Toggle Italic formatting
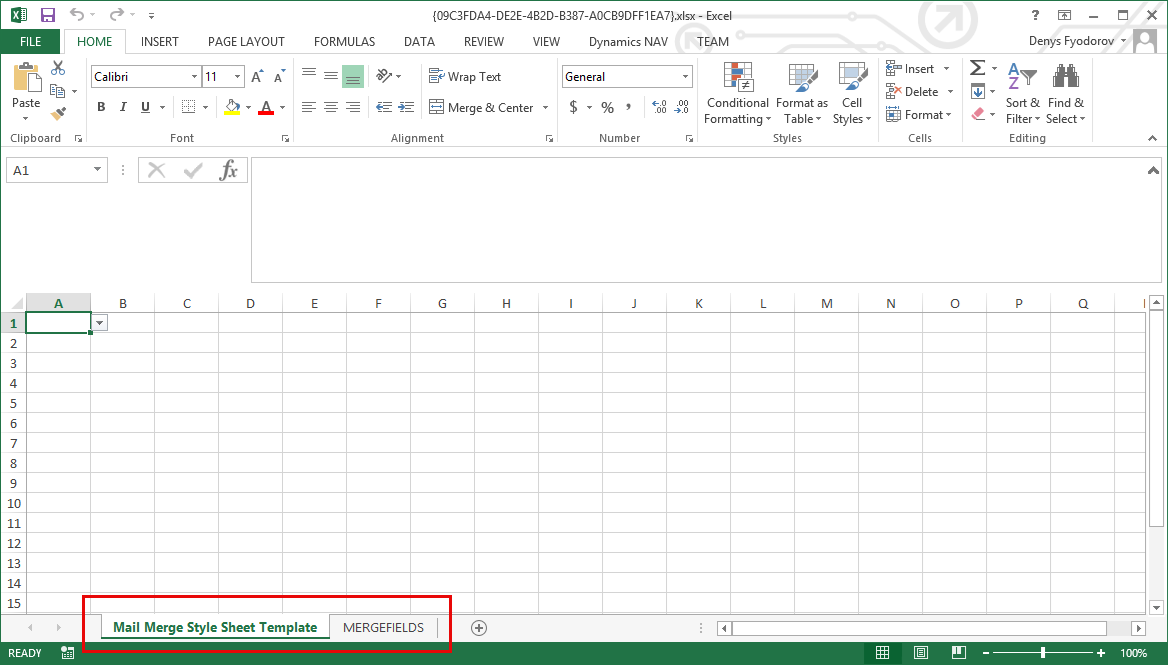 tap(123, 107)
